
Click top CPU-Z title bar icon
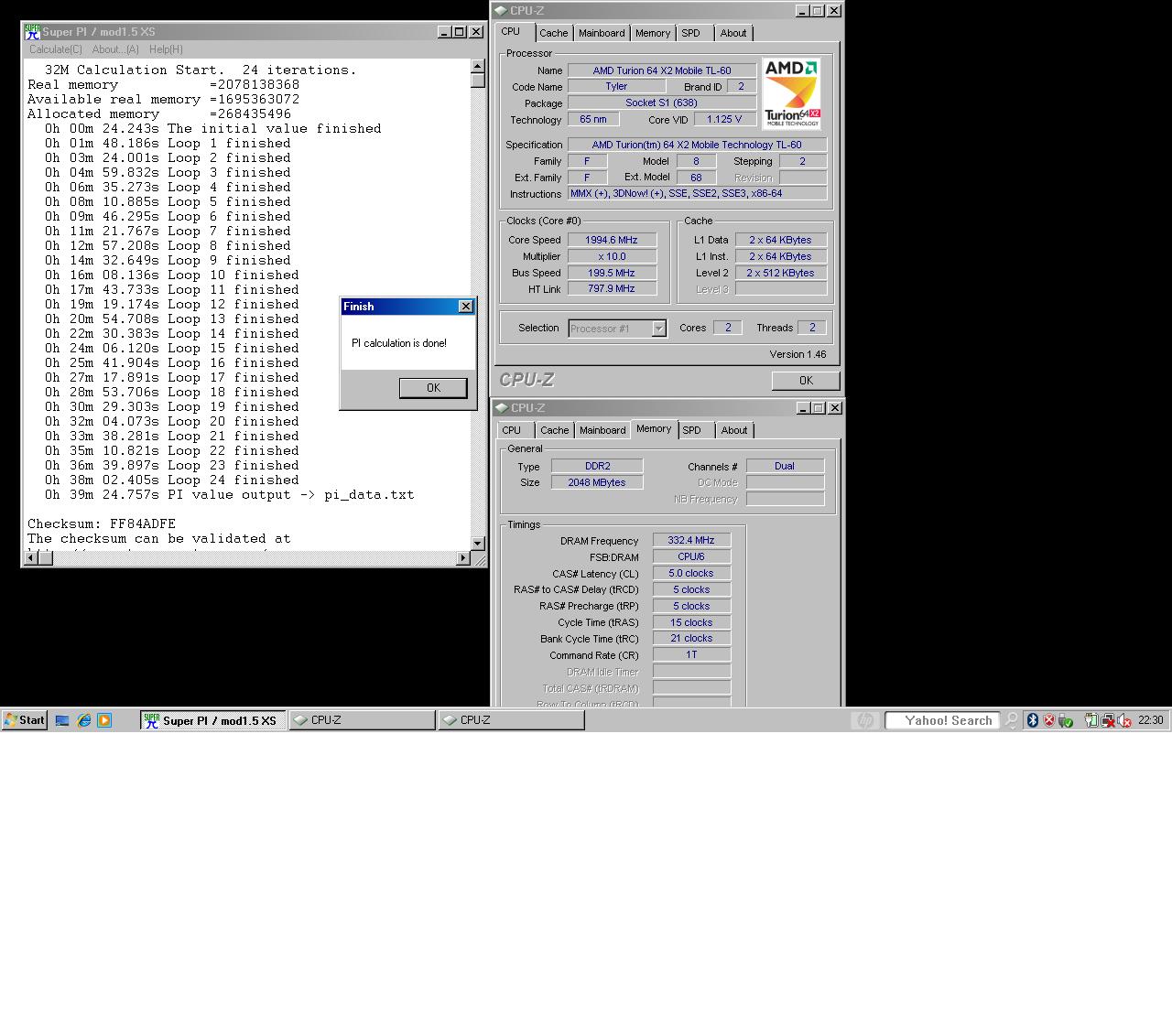click(501, 11)
